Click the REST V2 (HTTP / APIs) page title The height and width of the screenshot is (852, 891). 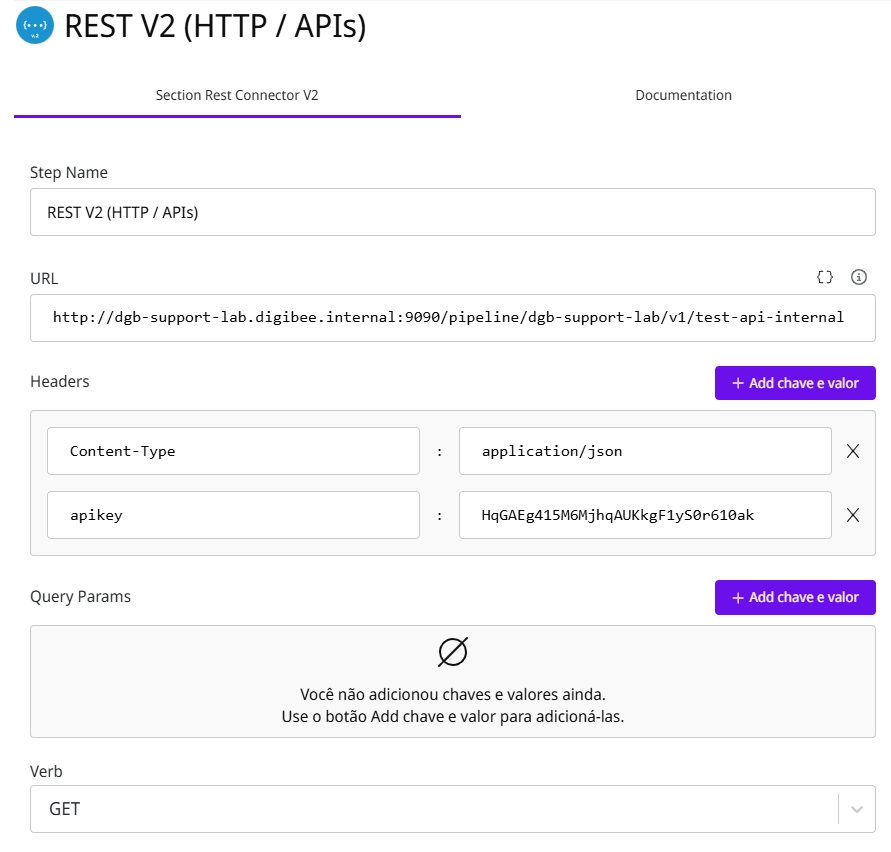click(215, 27)
